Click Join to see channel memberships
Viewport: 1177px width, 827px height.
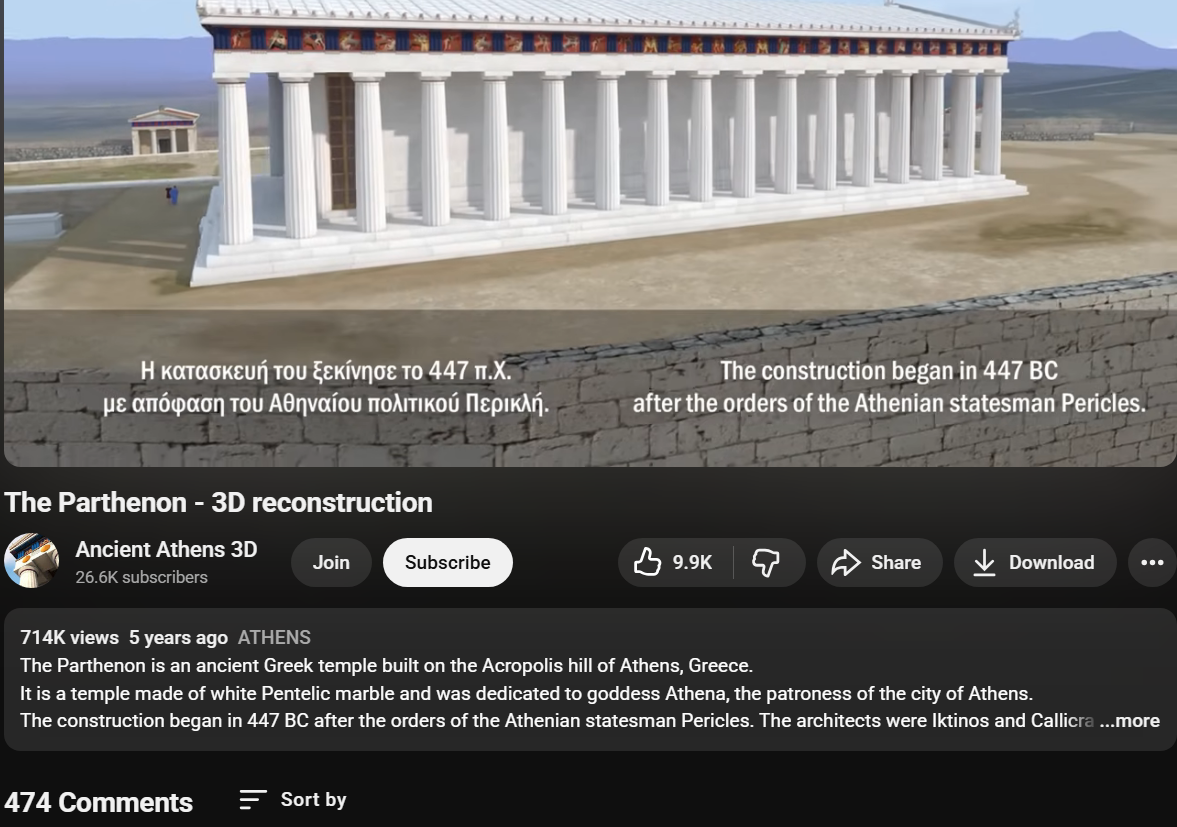[330, 562]
